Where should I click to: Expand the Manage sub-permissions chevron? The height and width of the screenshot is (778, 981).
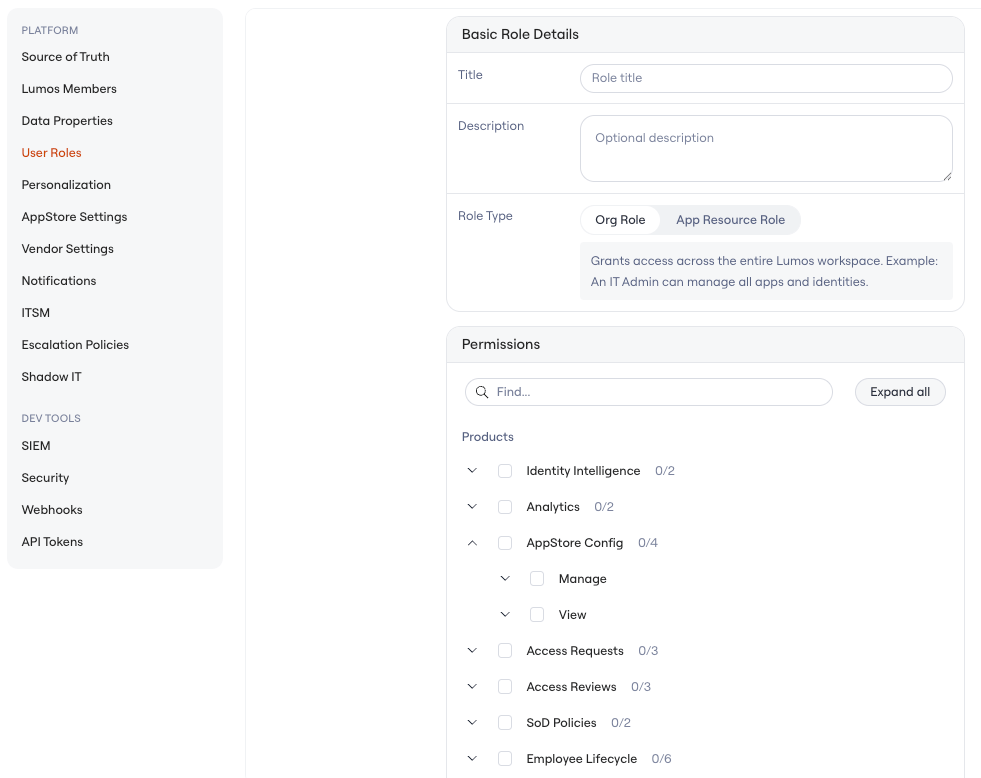coord(505,578)
